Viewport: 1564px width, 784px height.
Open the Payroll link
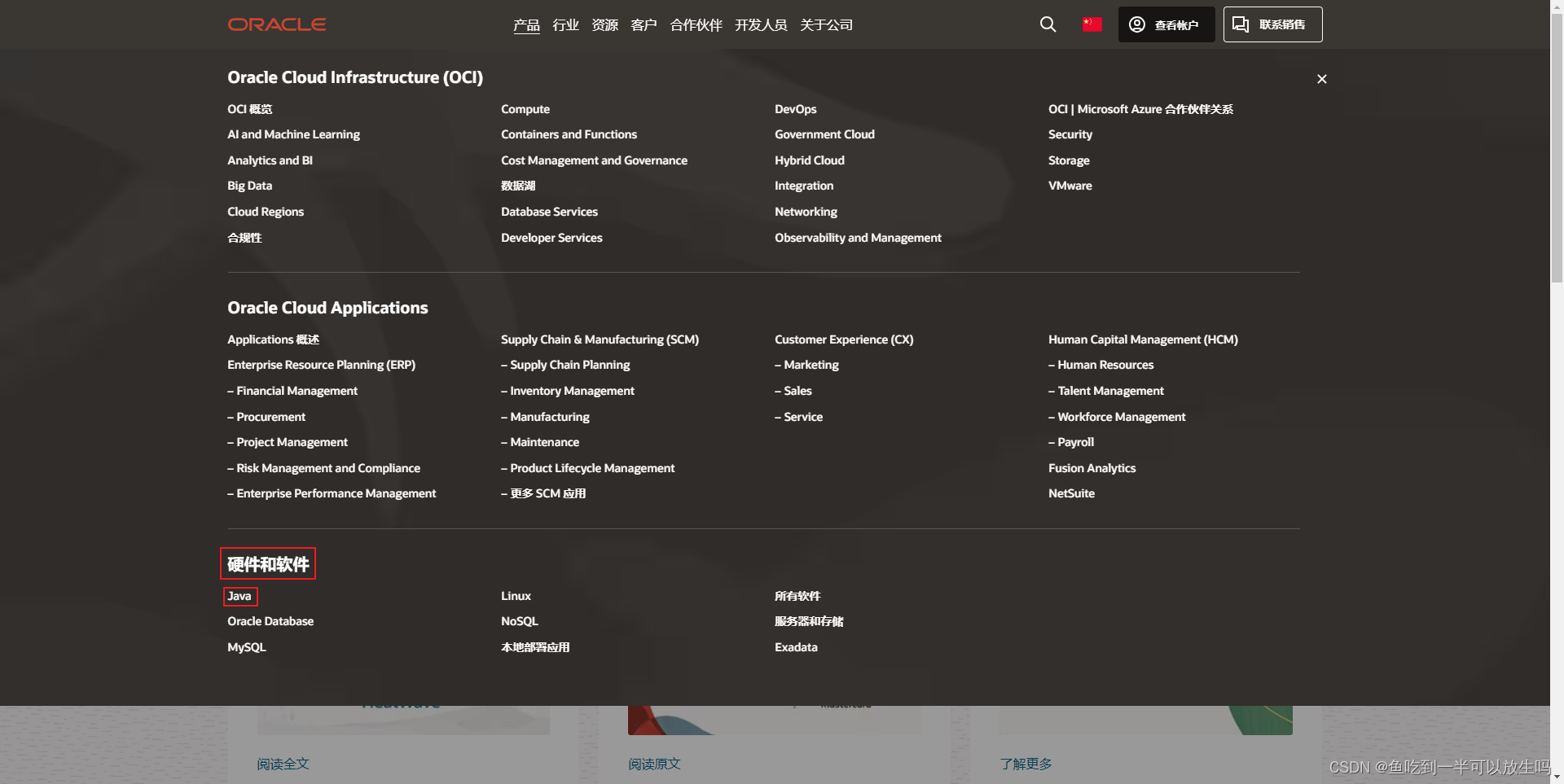click(1071, 442)
